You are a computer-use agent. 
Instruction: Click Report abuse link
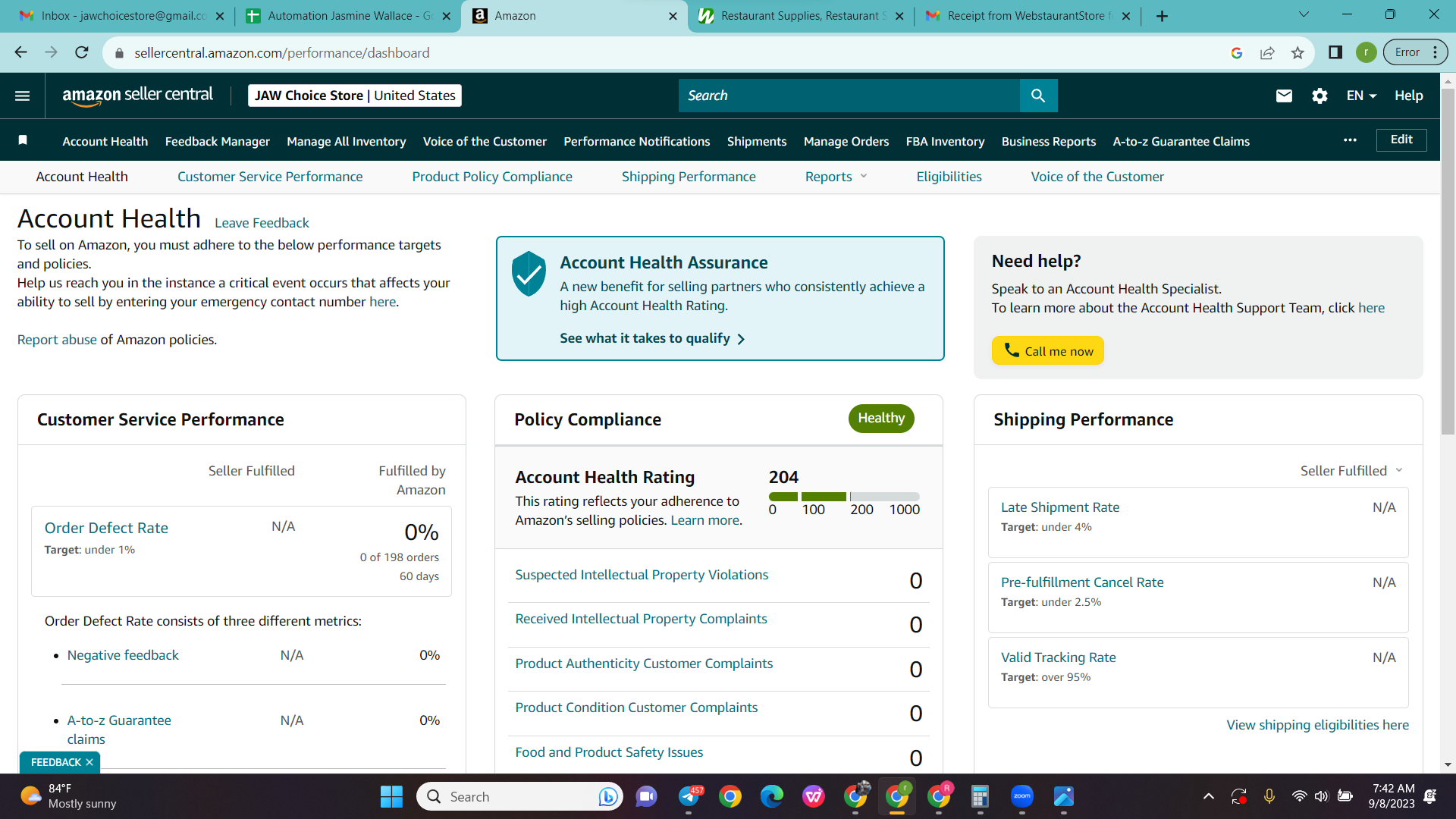click(x=57, y=340)
